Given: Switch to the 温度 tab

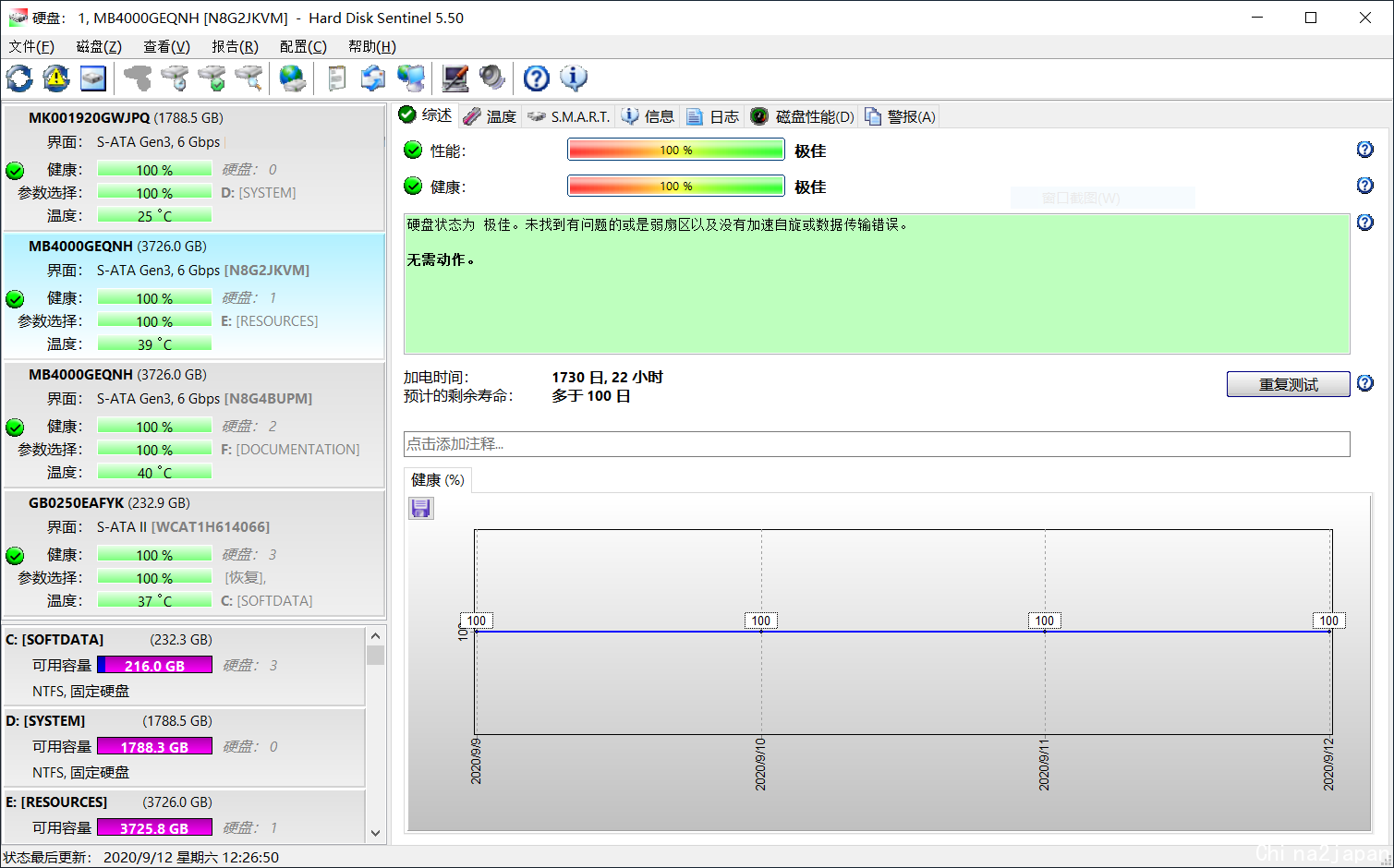Looking at the screenshot, I should (491, 116).
